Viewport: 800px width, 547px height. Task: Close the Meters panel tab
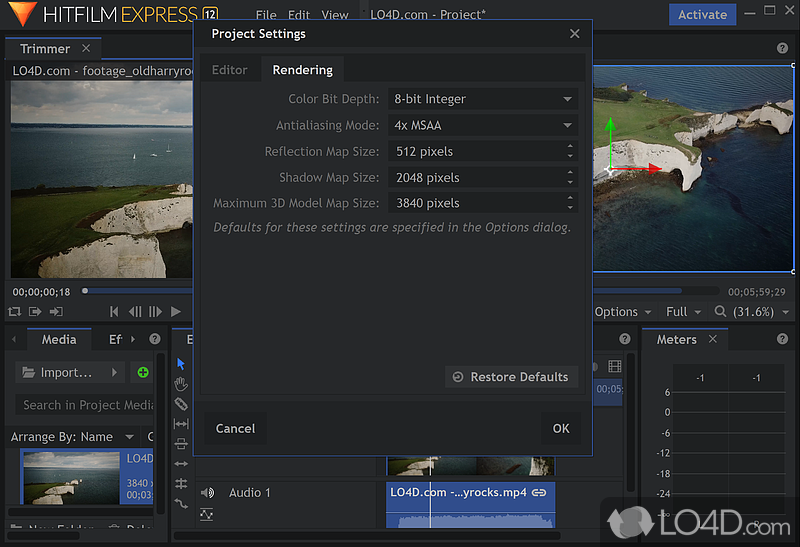point(713,339)
